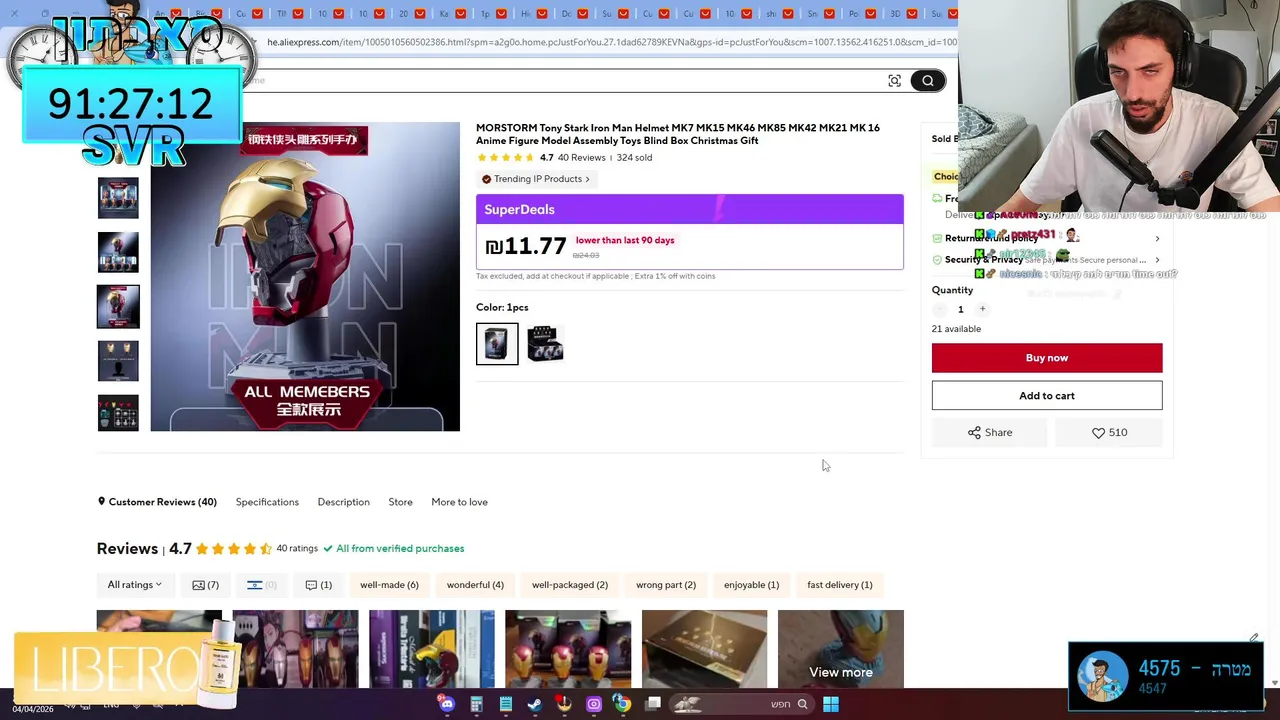Screen dimensions: 1280x720
Task: Open Steam from the taskbar
Action: pos(535,704)
